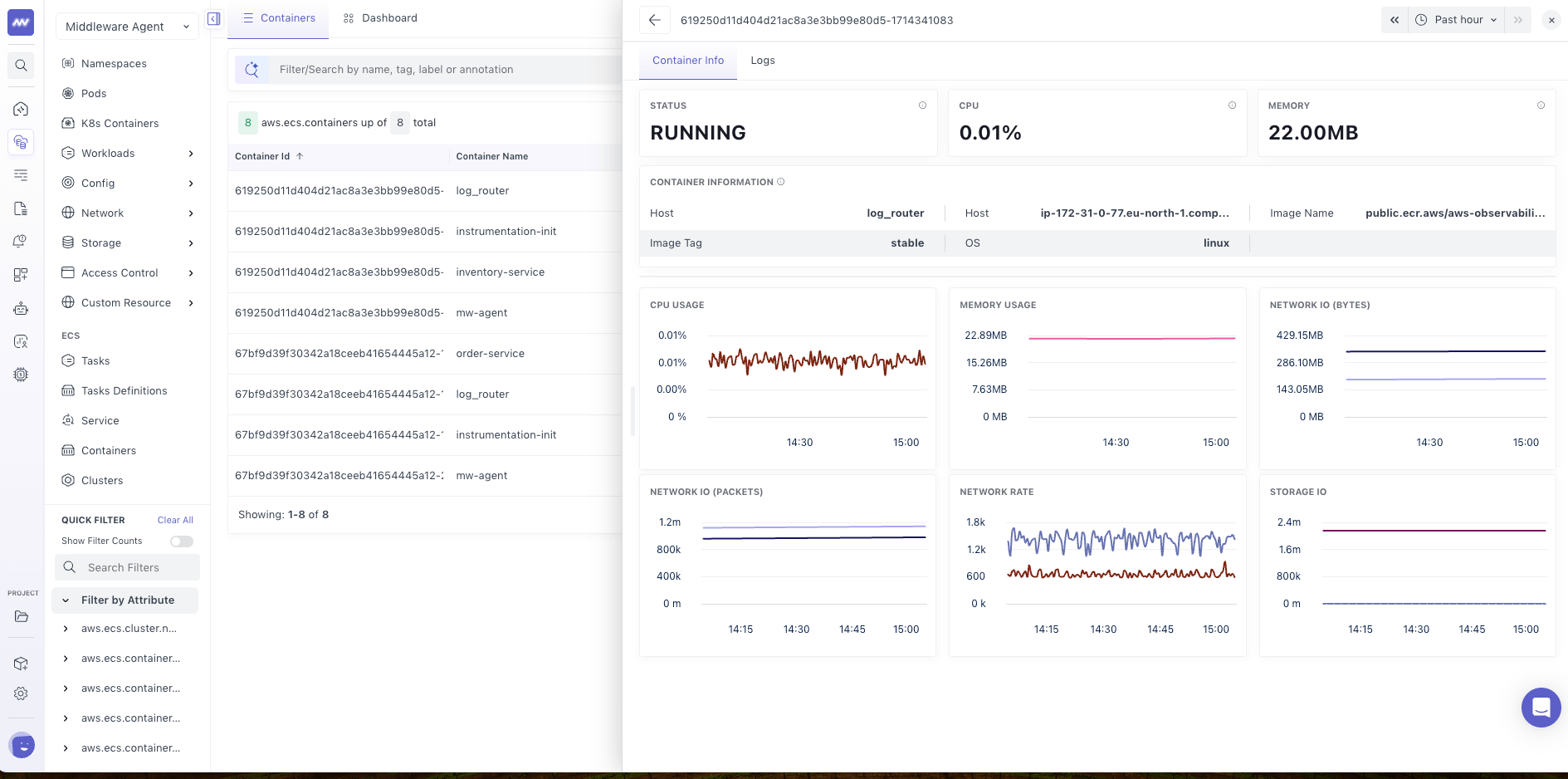Sort by the Container Id column header
This screenshot has width=1568, height=779.
point(269,156)
